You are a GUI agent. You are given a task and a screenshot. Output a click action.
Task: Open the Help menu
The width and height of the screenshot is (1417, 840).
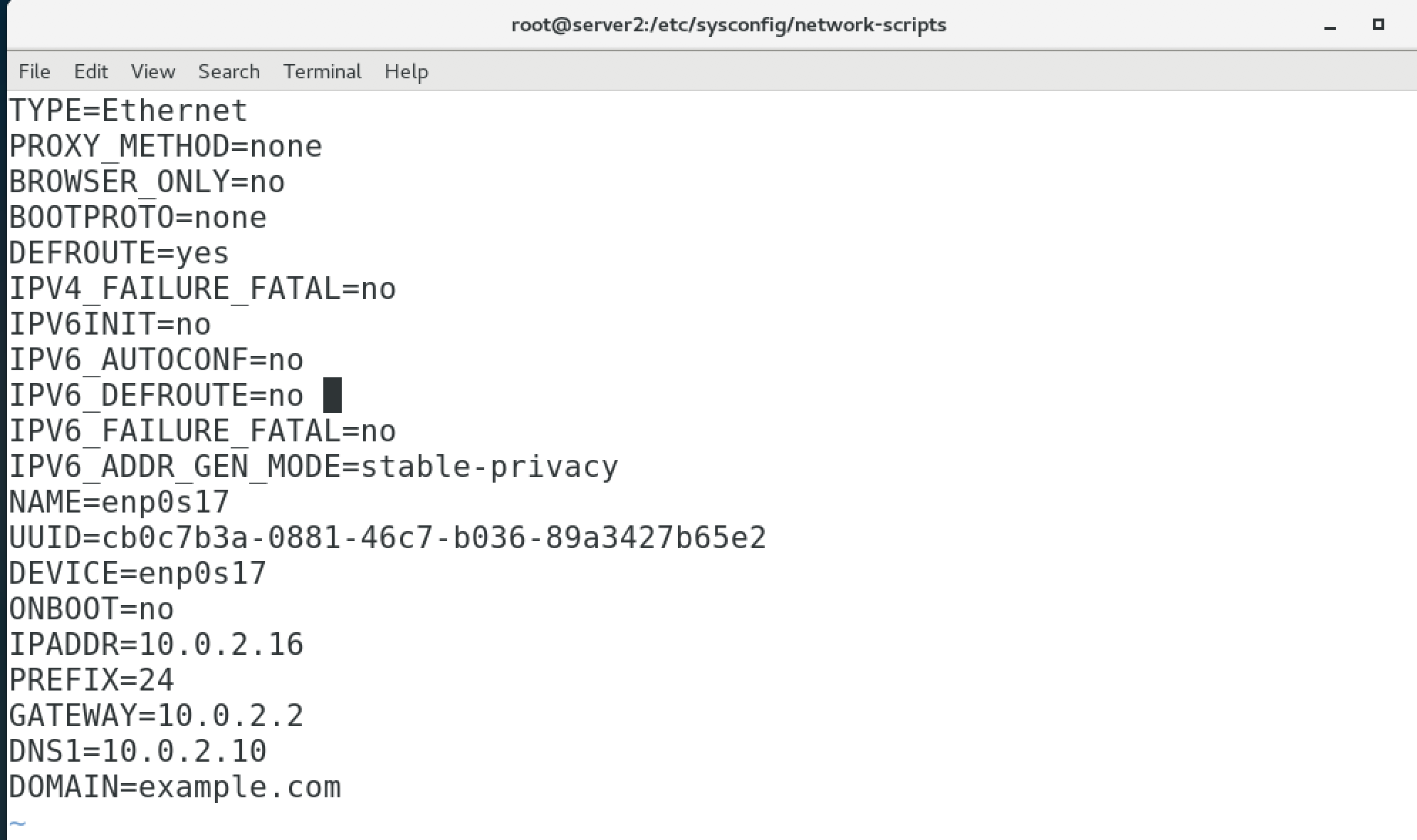pyautogui.click(x=407, y=71)
